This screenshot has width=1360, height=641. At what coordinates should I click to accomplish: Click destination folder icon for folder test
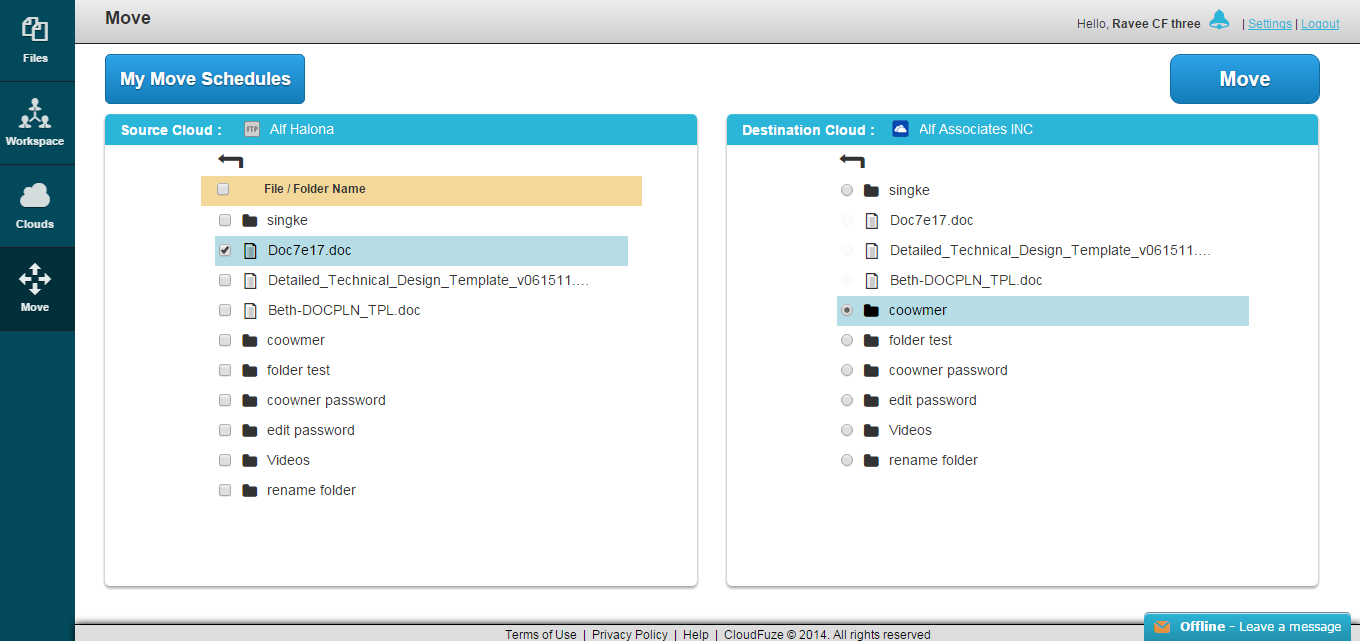coord(871,340)
